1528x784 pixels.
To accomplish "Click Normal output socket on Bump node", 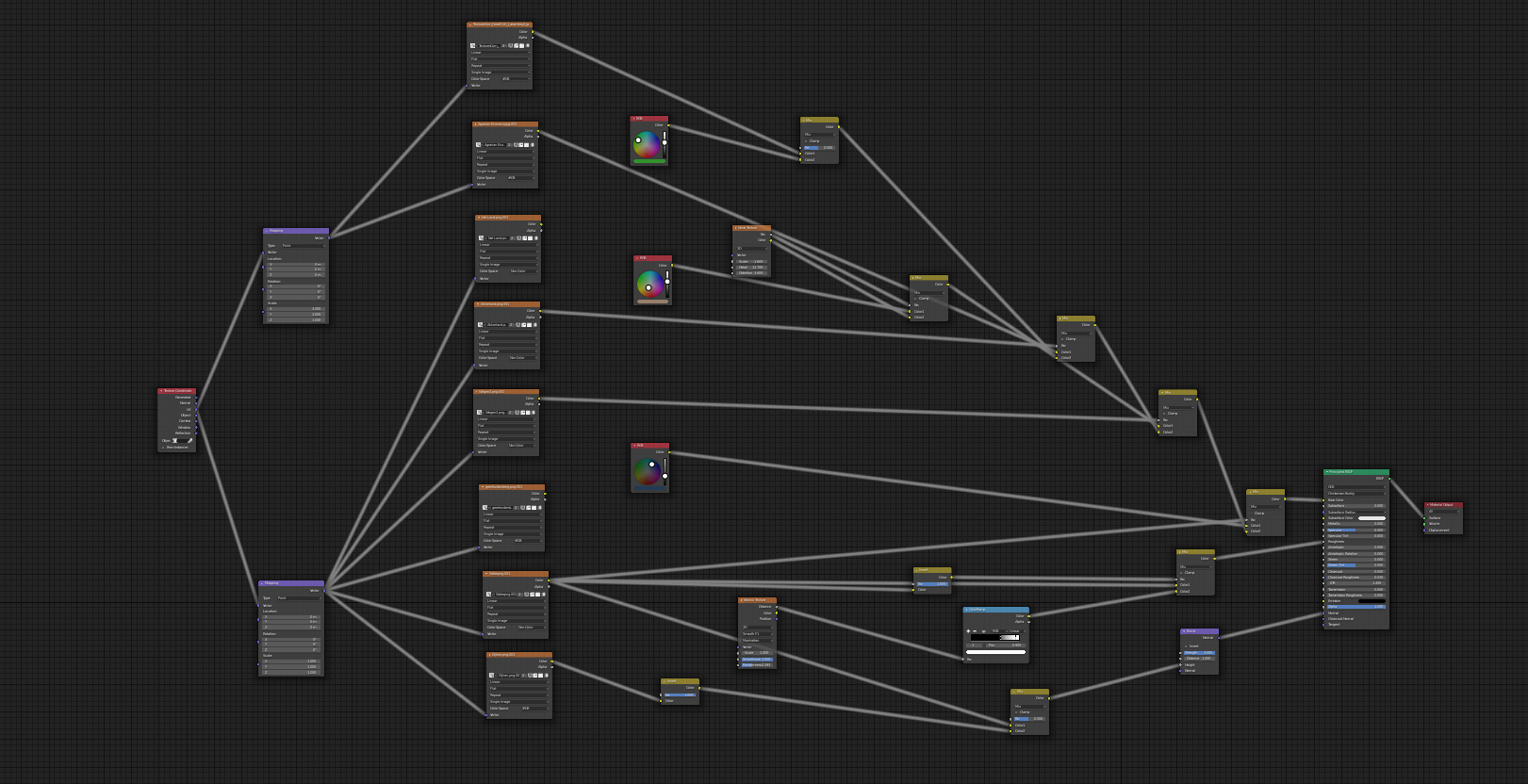I will (1219, 638).
